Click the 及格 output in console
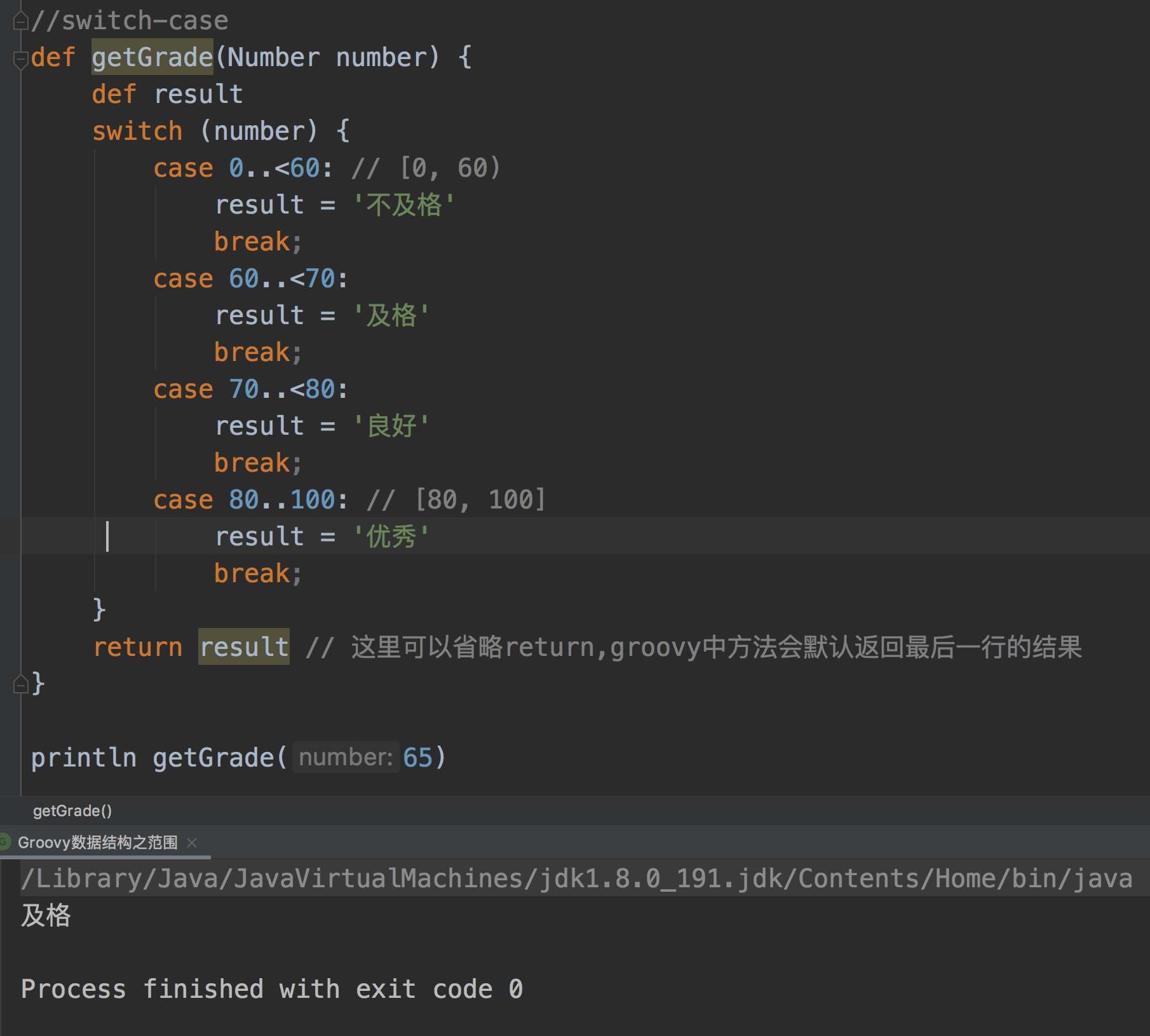1150x1036 pixels. coord(46,915)
